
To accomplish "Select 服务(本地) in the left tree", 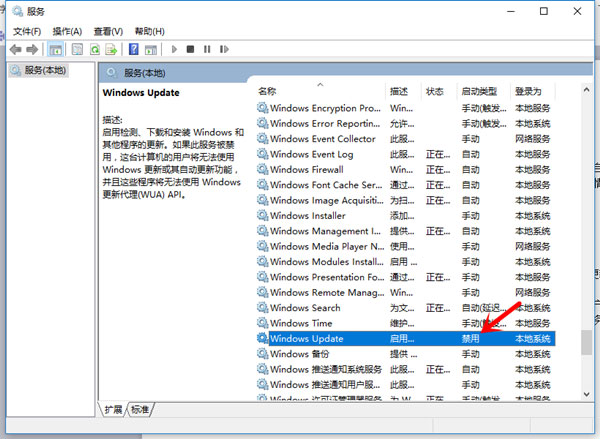I will 39,70.
